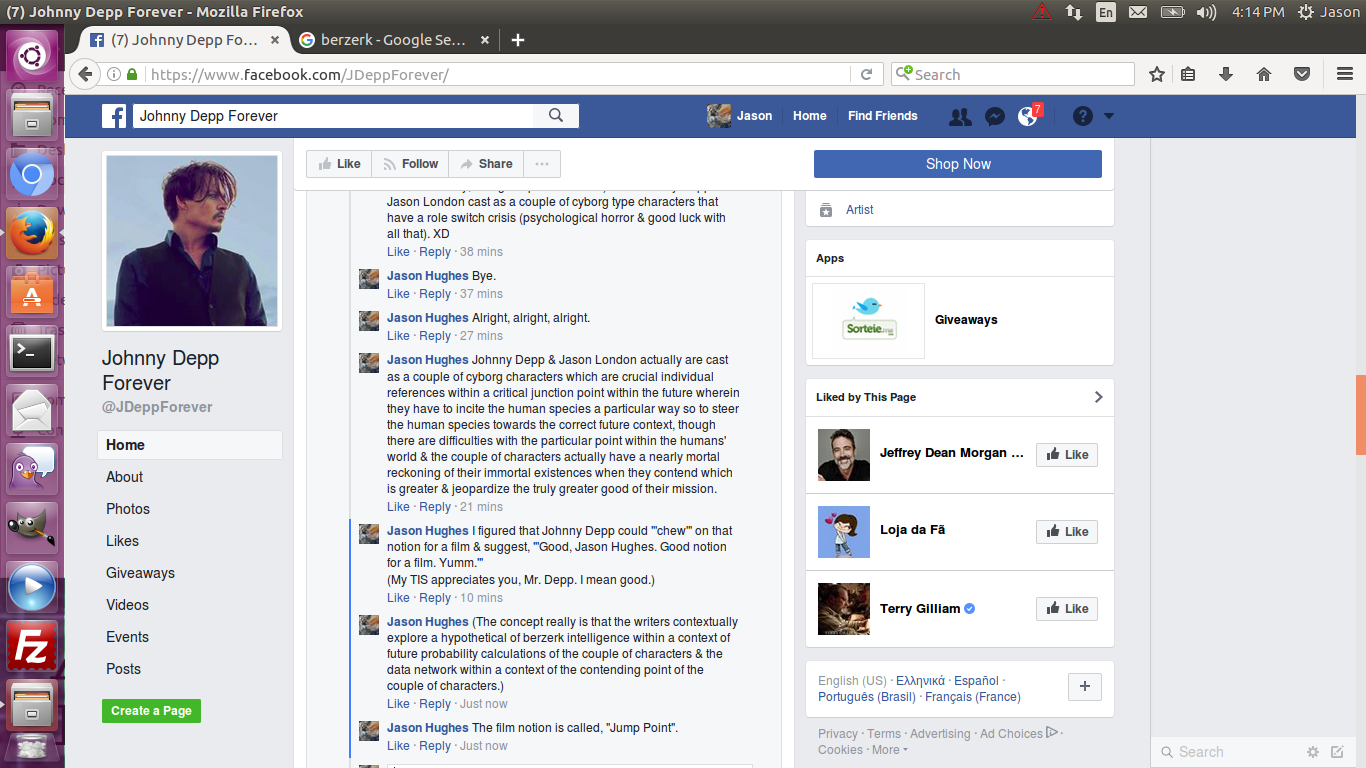
Task: Open the Terminal from the dock
Action: click(32, 352)
